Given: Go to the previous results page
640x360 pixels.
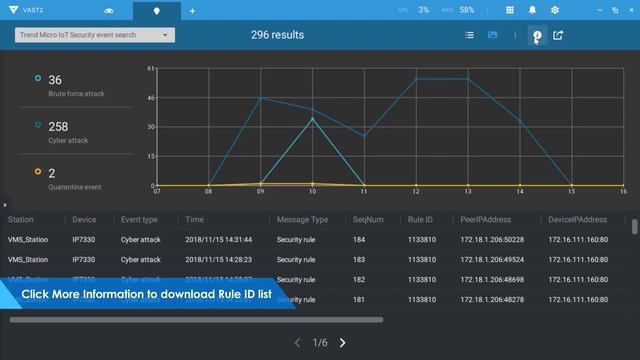Looking at the screenshot, I should tap(298, 343).
